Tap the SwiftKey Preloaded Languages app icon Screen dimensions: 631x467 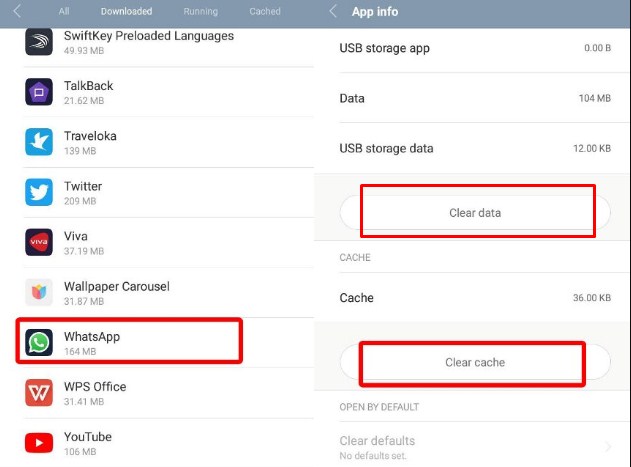coord(39,41)
